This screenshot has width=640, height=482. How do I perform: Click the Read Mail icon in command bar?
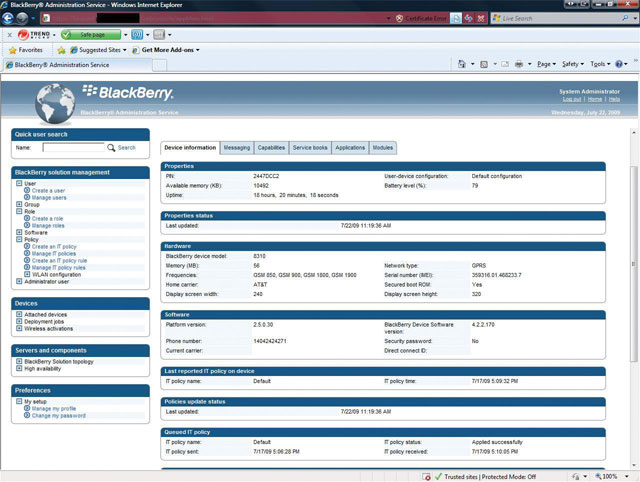505,64
